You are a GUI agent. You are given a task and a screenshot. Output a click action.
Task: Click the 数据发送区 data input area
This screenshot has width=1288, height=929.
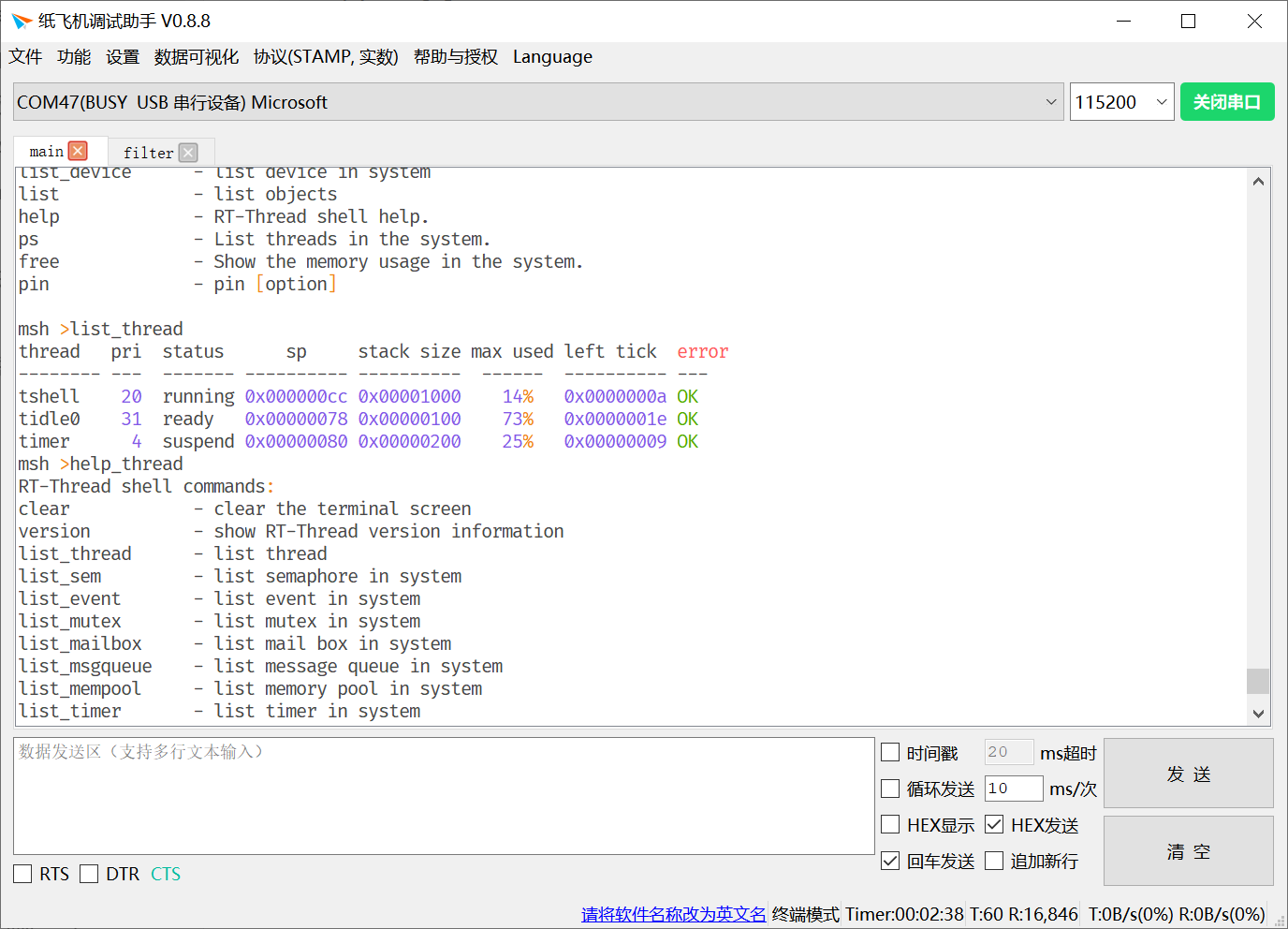coord(444,795)
